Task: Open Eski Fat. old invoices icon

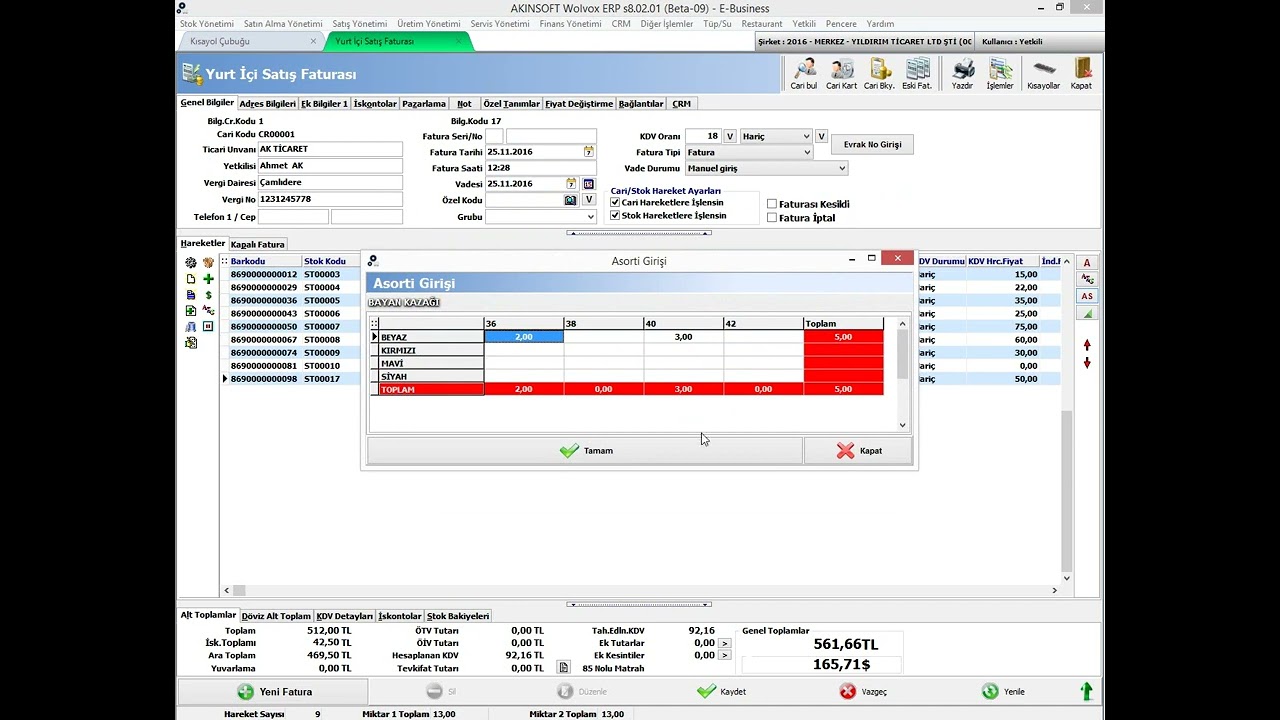Action: coord(917,74)
